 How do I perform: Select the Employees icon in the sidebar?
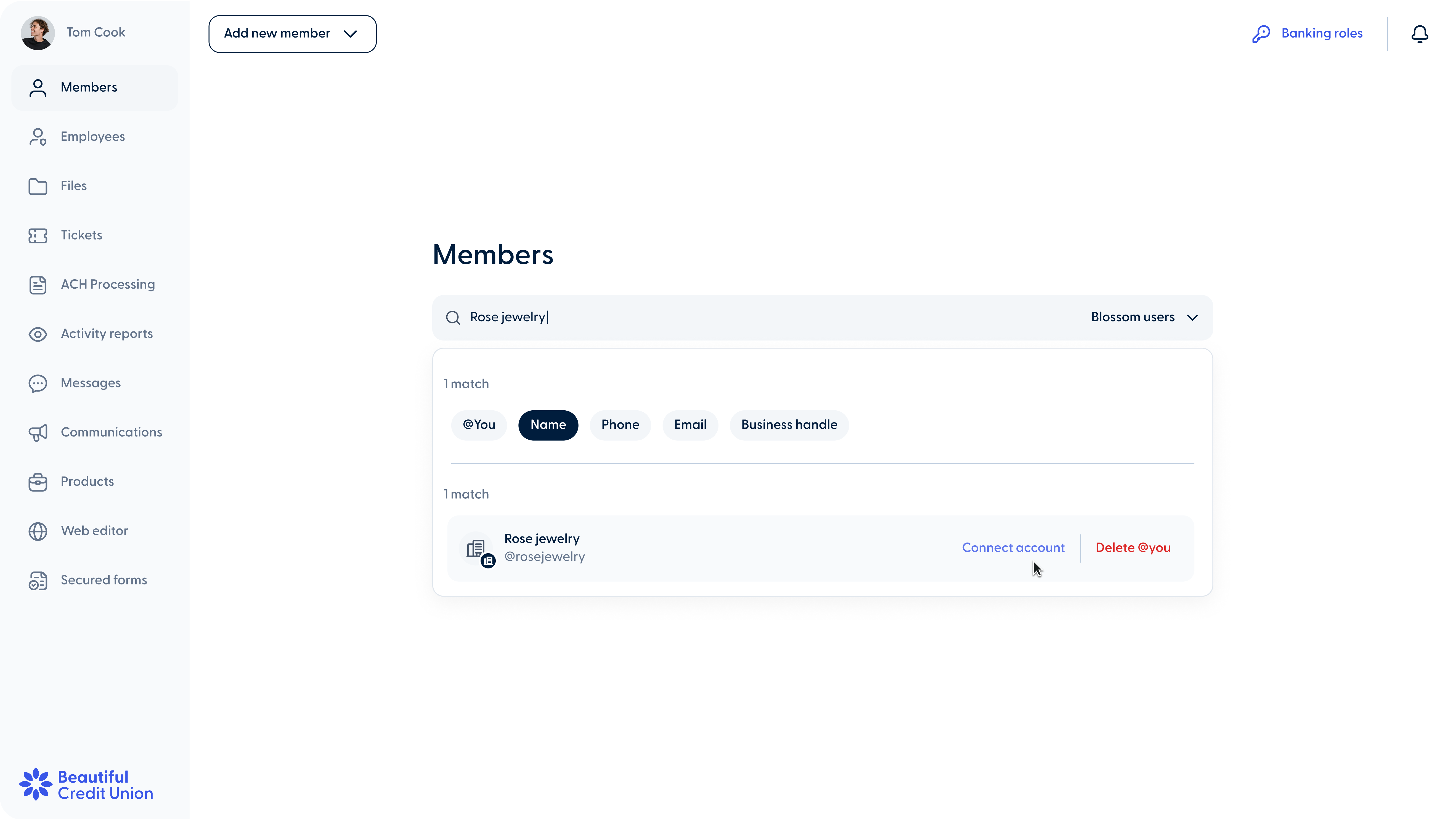[37, 136]
